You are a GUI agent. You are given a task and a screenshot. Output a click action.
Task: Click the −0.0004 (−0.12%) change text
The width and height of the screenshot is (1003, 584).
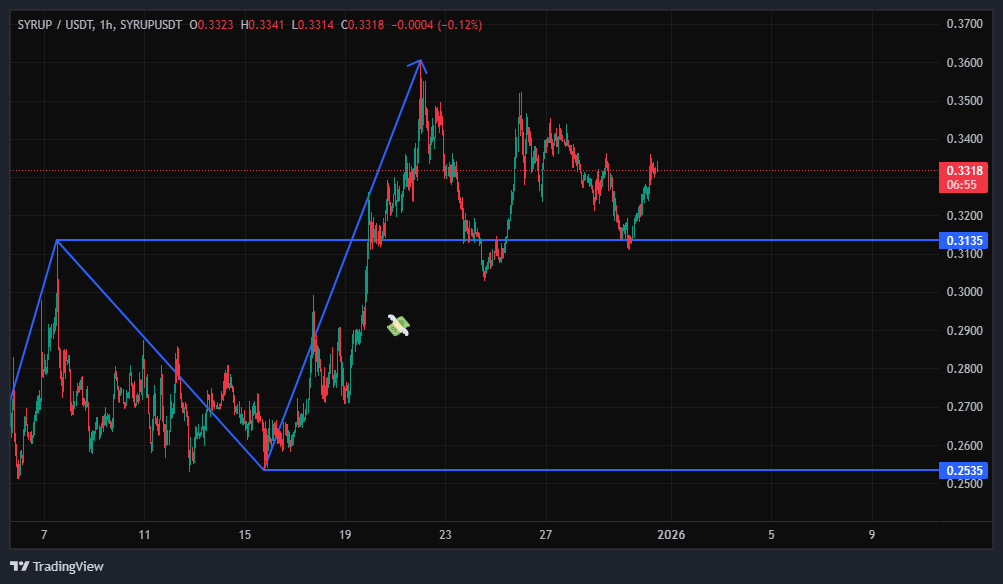(x=437, y=24)
